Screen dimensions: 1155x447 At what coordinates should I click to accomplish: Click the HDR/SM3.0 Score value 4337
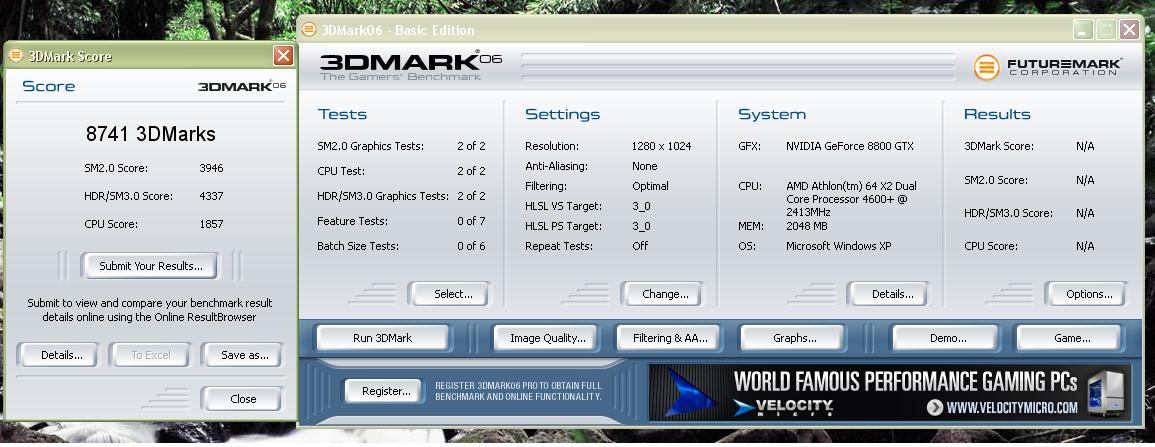(x=211, y=196)
